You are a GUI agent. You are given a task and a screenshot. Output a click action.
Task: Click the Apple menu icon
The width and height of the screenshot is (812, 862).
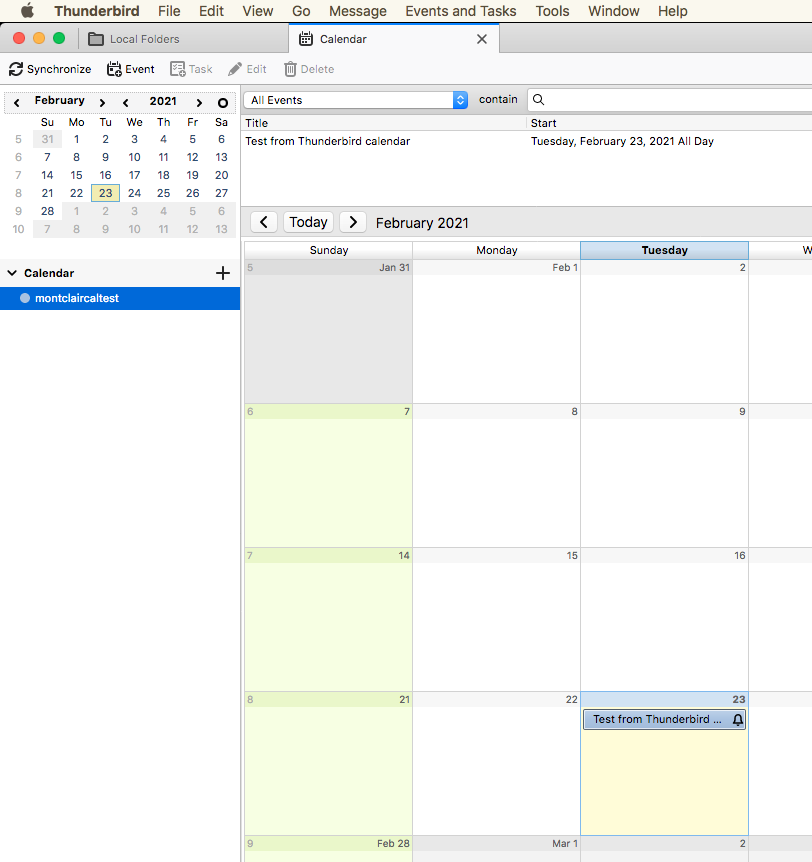click(27, 11)
